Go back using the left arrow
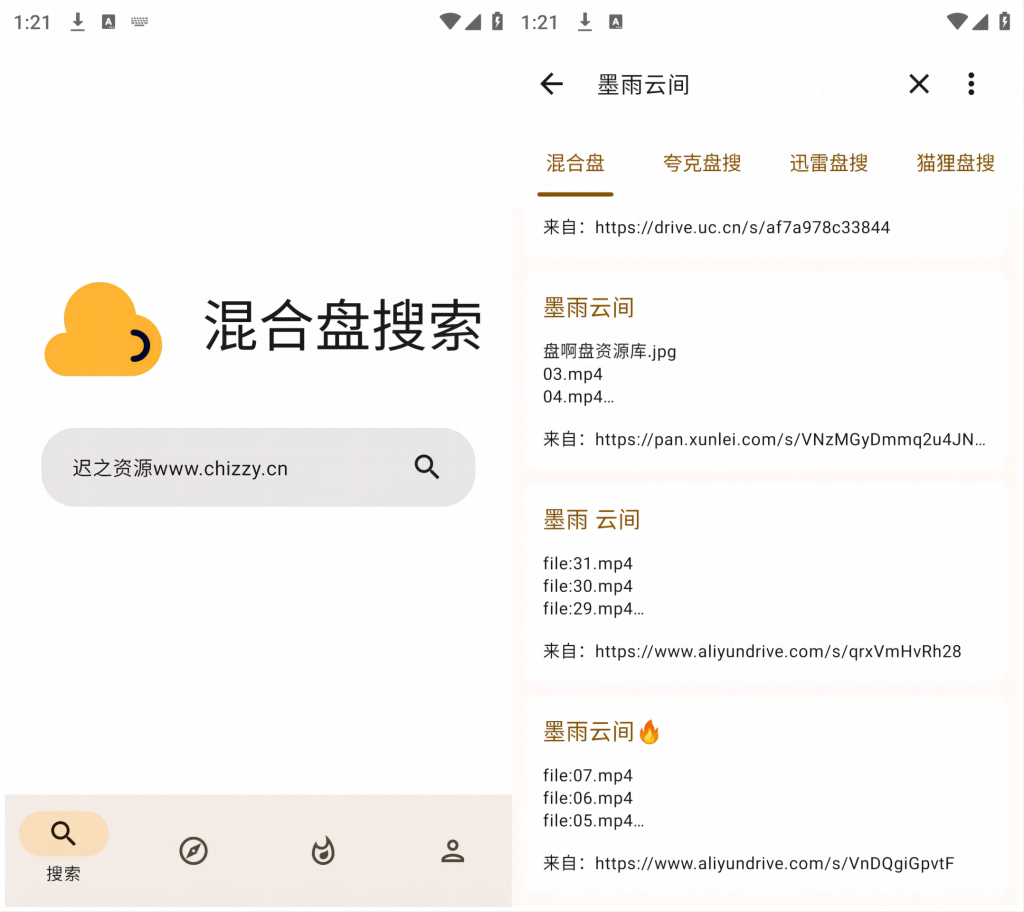Screen dimensions: 1024x912 [552, 84]
